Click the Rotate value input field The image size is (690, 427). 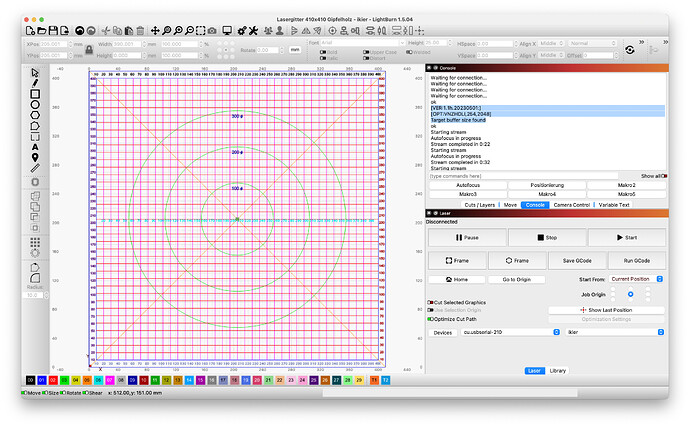click(x=268, y=50)
